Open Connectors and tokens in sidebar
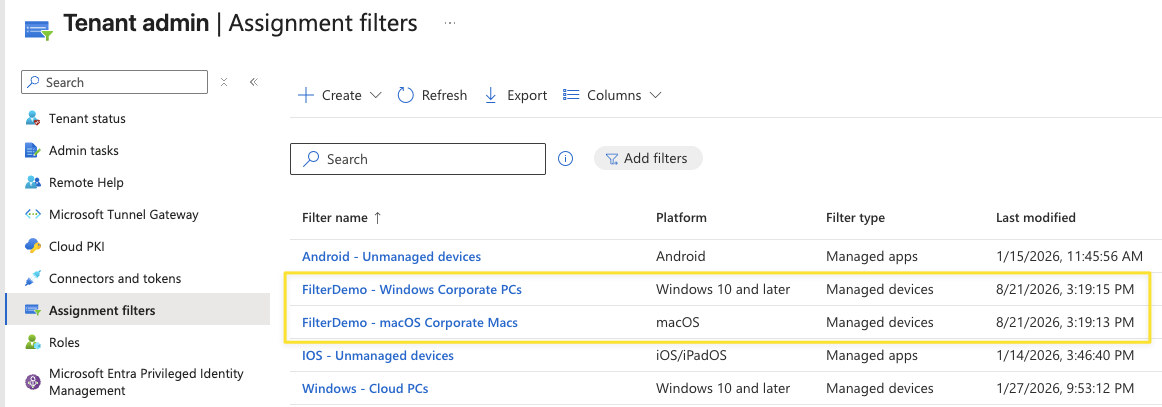This screenshot has height=407, width=1162. pyautogui.click(x=115, y=279)
